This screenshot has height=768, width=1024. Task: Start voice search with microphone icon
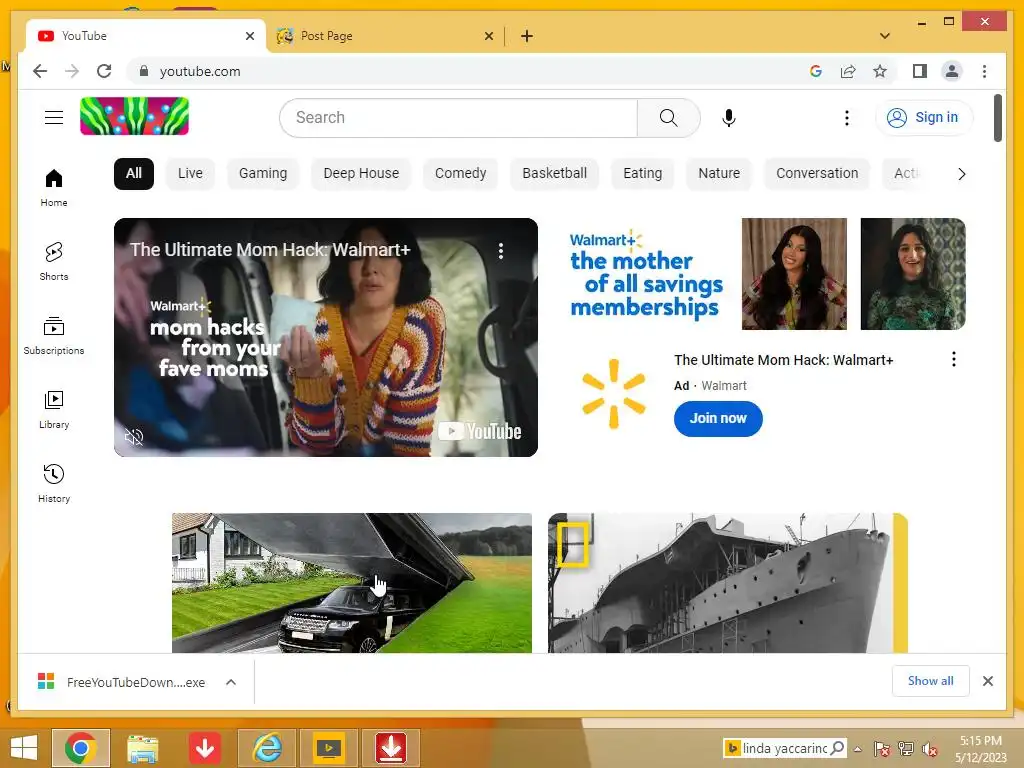coord(729,118)
